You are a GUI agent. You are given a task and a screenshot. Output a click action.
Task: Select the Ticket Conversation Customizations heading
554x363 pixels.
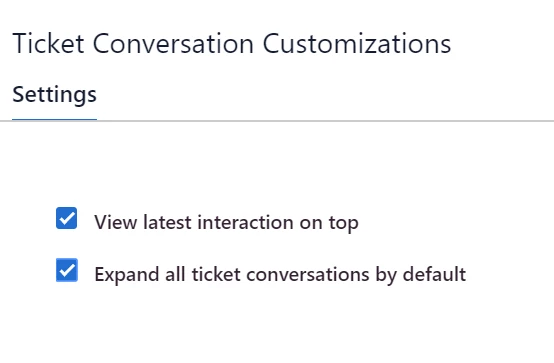pos(232,44)
